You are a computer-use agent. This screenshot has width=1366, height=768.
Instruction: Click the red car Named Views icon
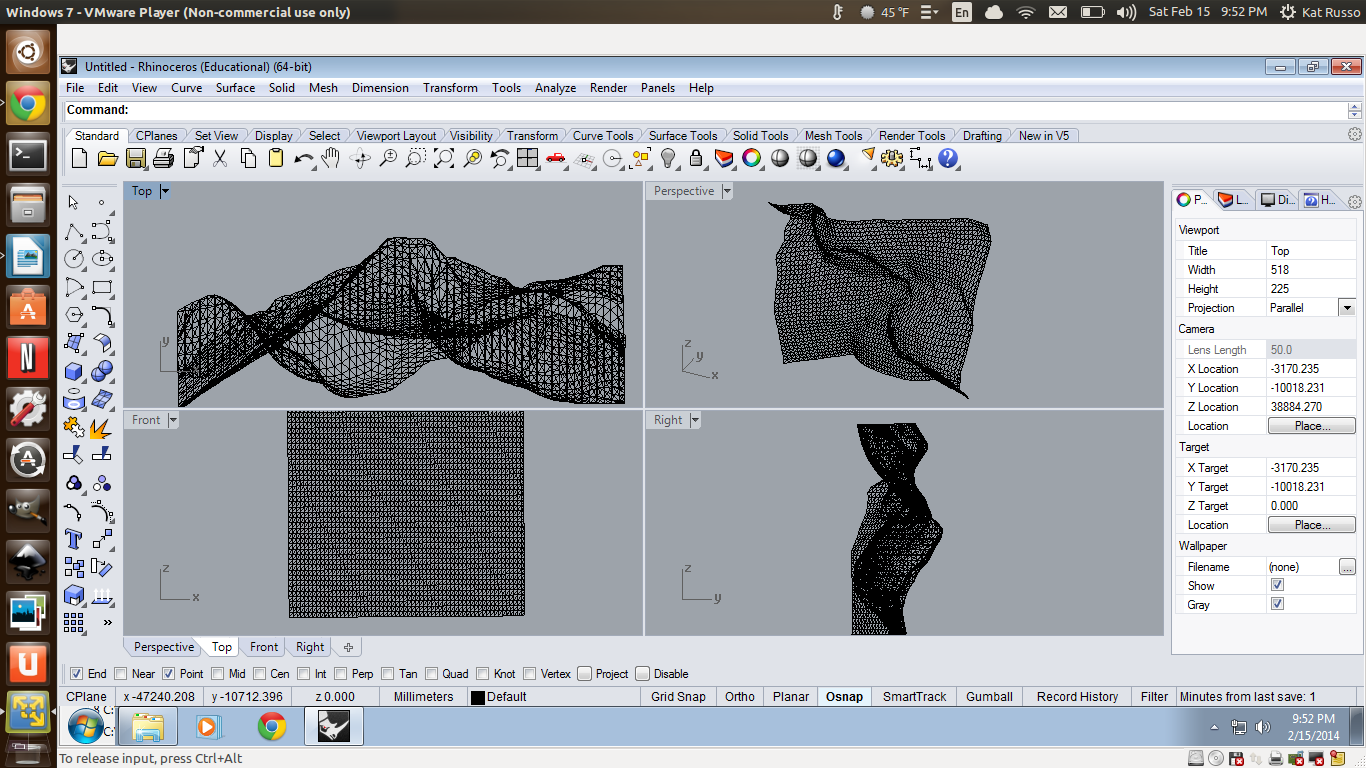coord(556,158)
